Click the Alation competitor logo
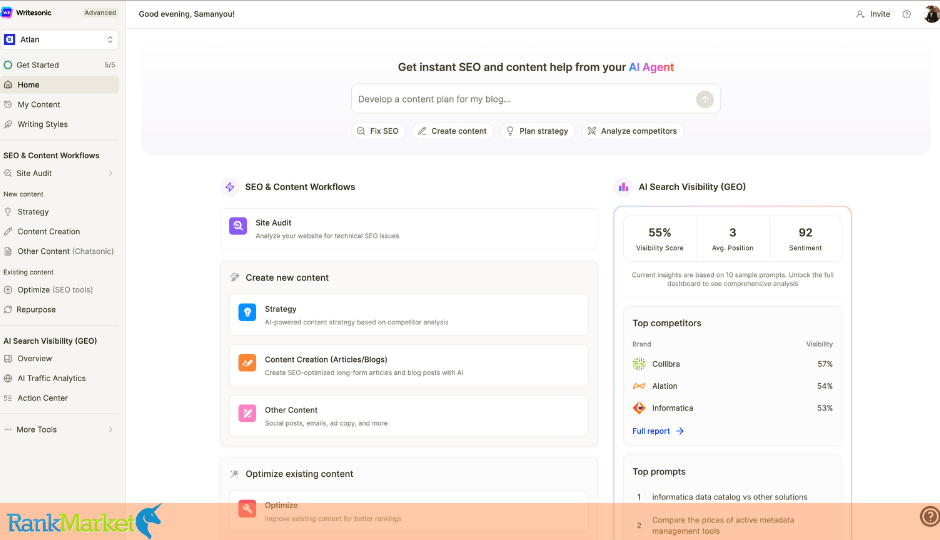This screenshot has height=540, width=940. [x=639, y=386]
